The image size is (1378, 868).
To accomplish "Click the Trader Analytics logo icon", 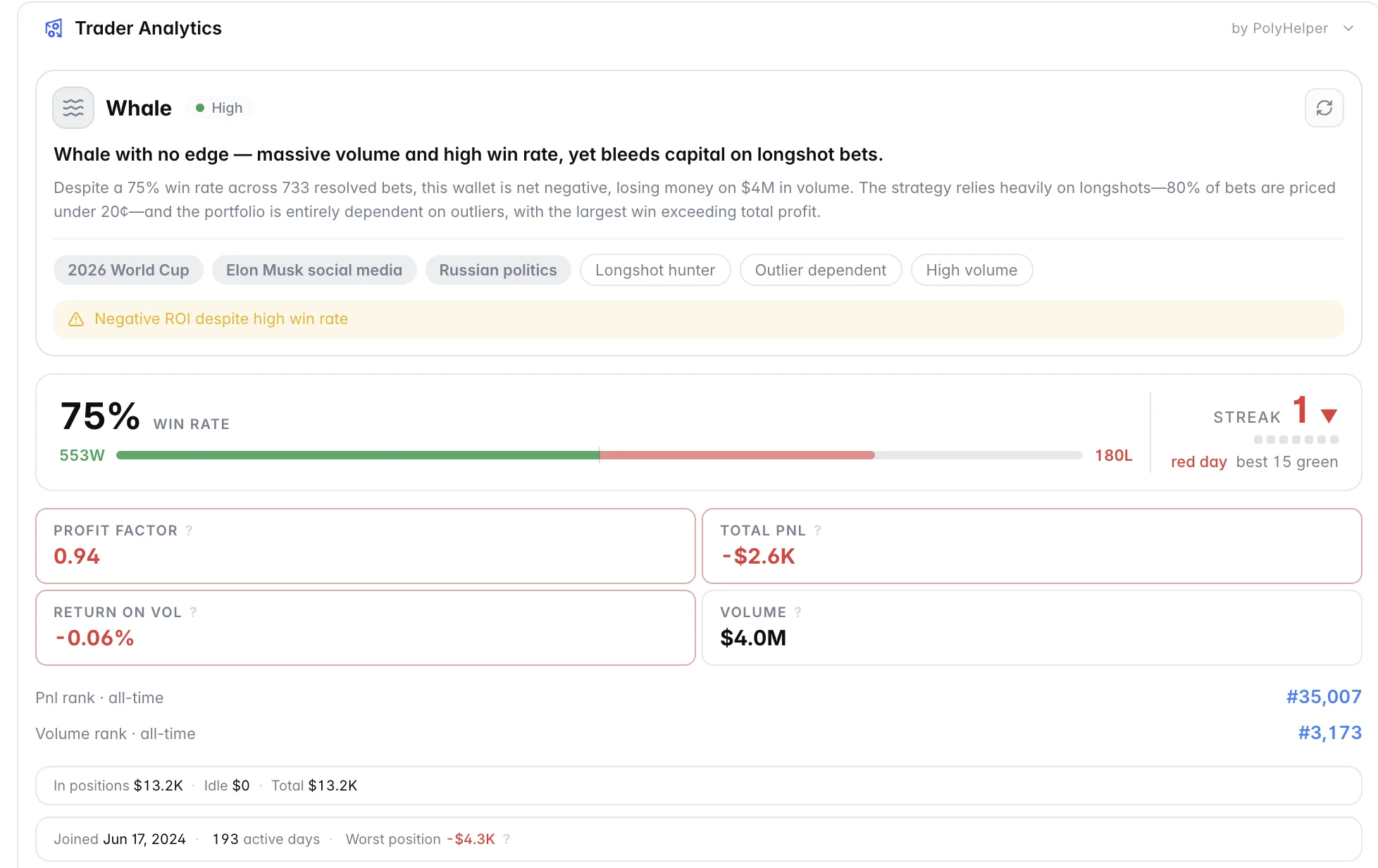I will click(x=54, y=28).
